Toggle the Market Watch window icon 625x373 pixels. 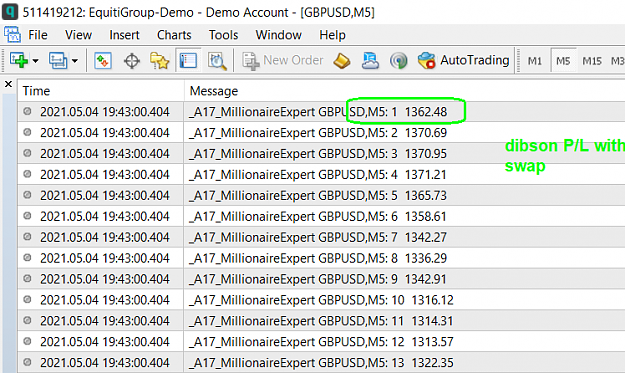tap(103, 61)
